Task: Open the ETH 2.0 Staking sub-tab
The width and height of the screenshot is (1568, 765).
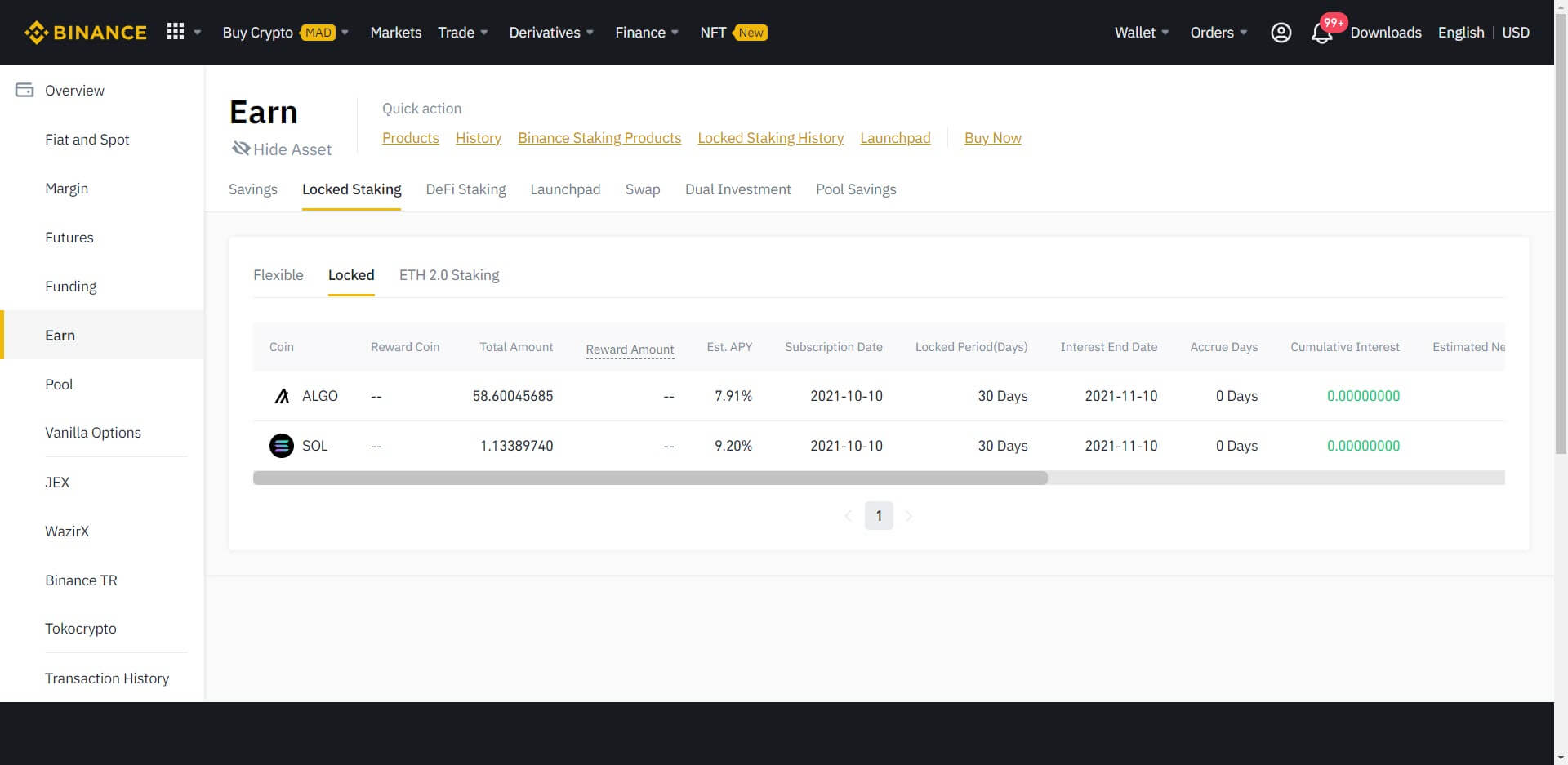Action: 449,275
